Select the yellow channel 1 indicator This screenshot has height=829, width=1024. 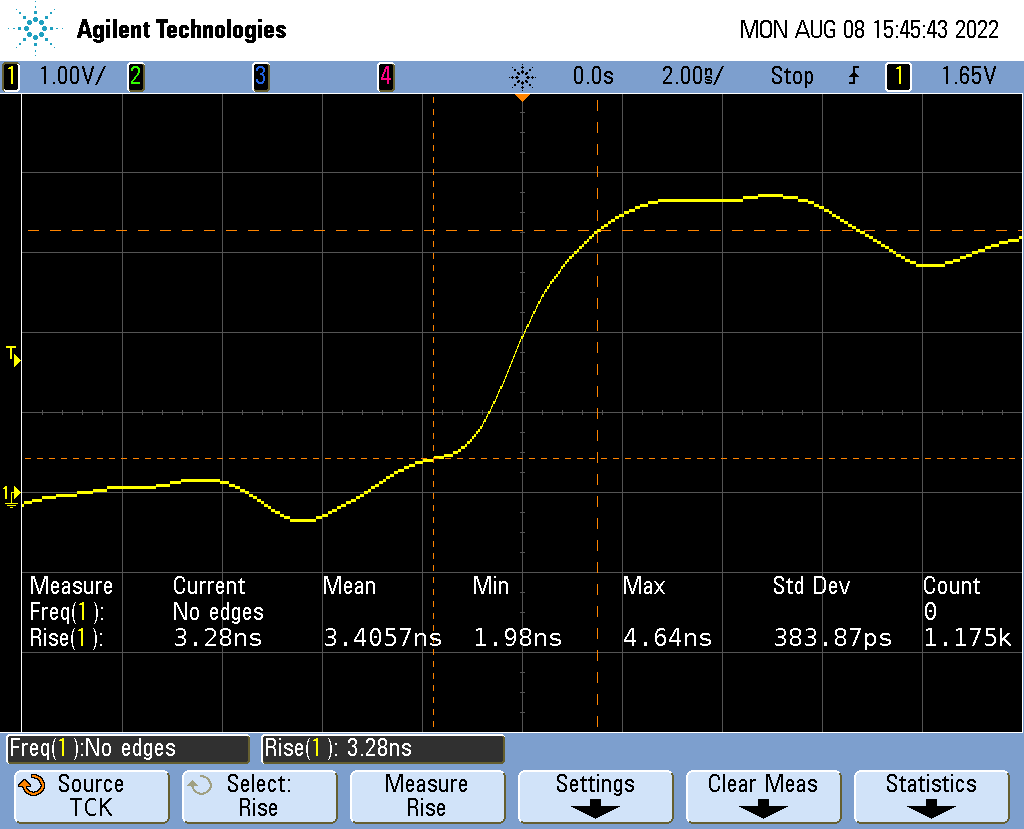11,76
